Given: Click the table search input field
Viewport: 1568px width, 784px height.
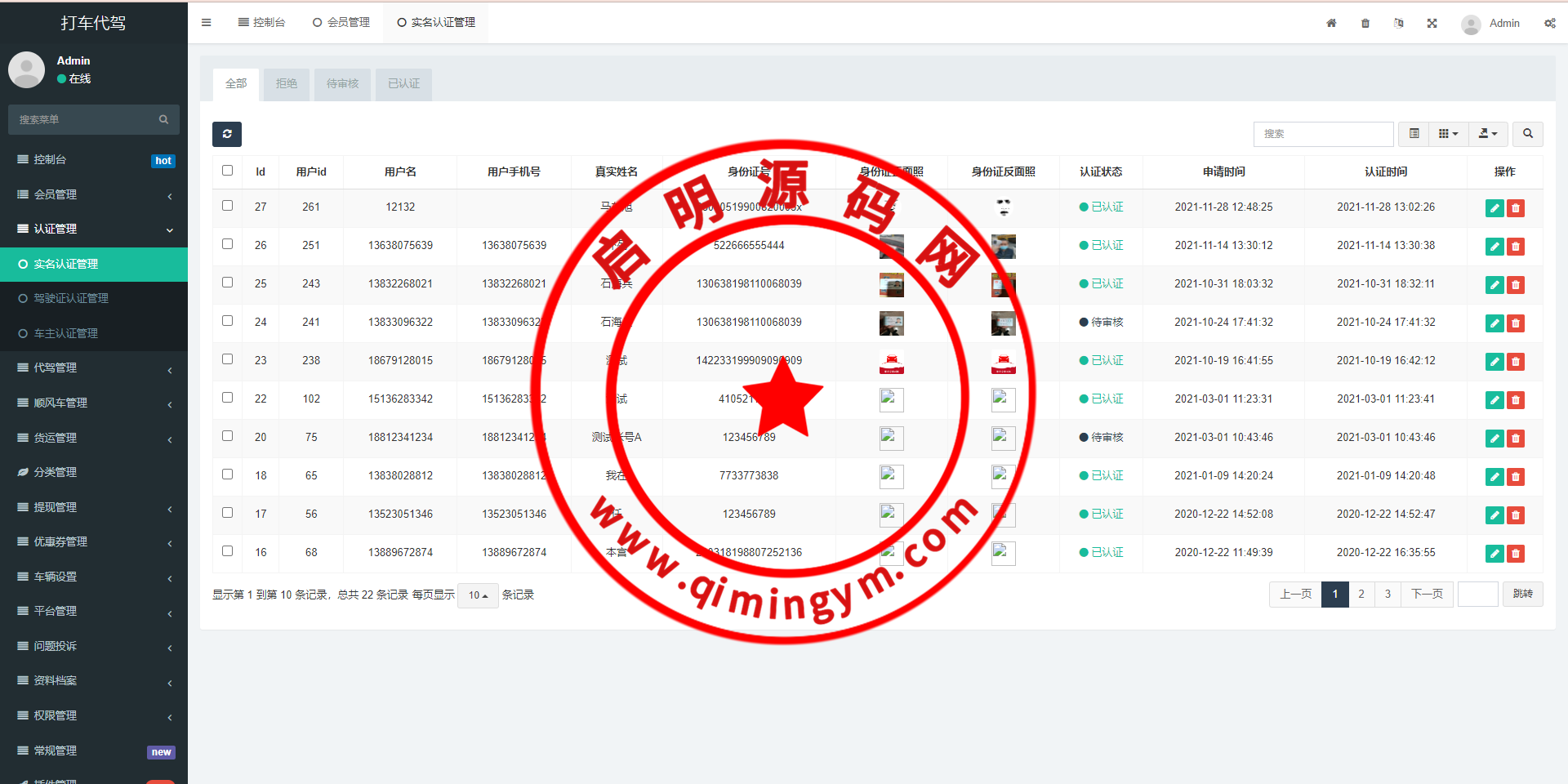Looking at the screenshot, I should pos(1323,134).
